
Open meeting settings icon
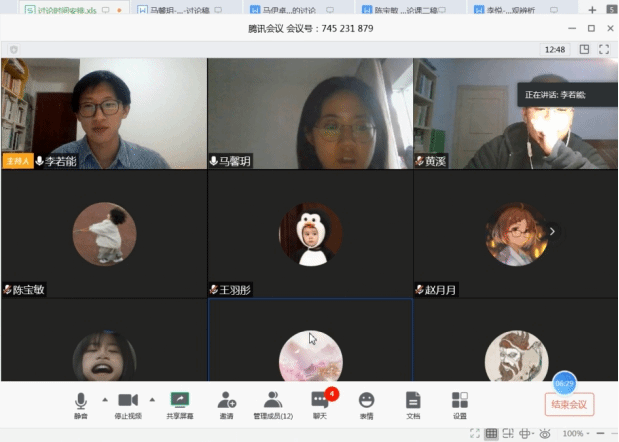[459, 400]
